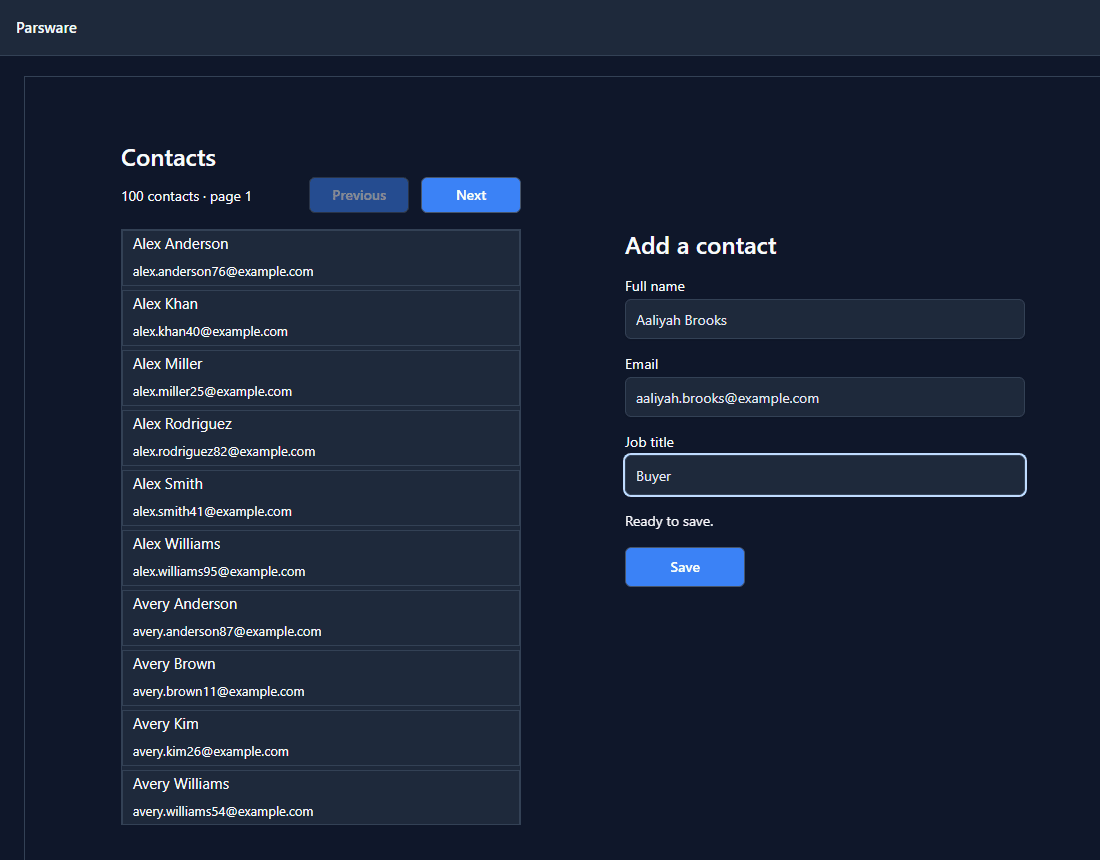1100x860 pixels.
Task: Open the Alex Rodriguez contact entry
Action: [321, 438]
